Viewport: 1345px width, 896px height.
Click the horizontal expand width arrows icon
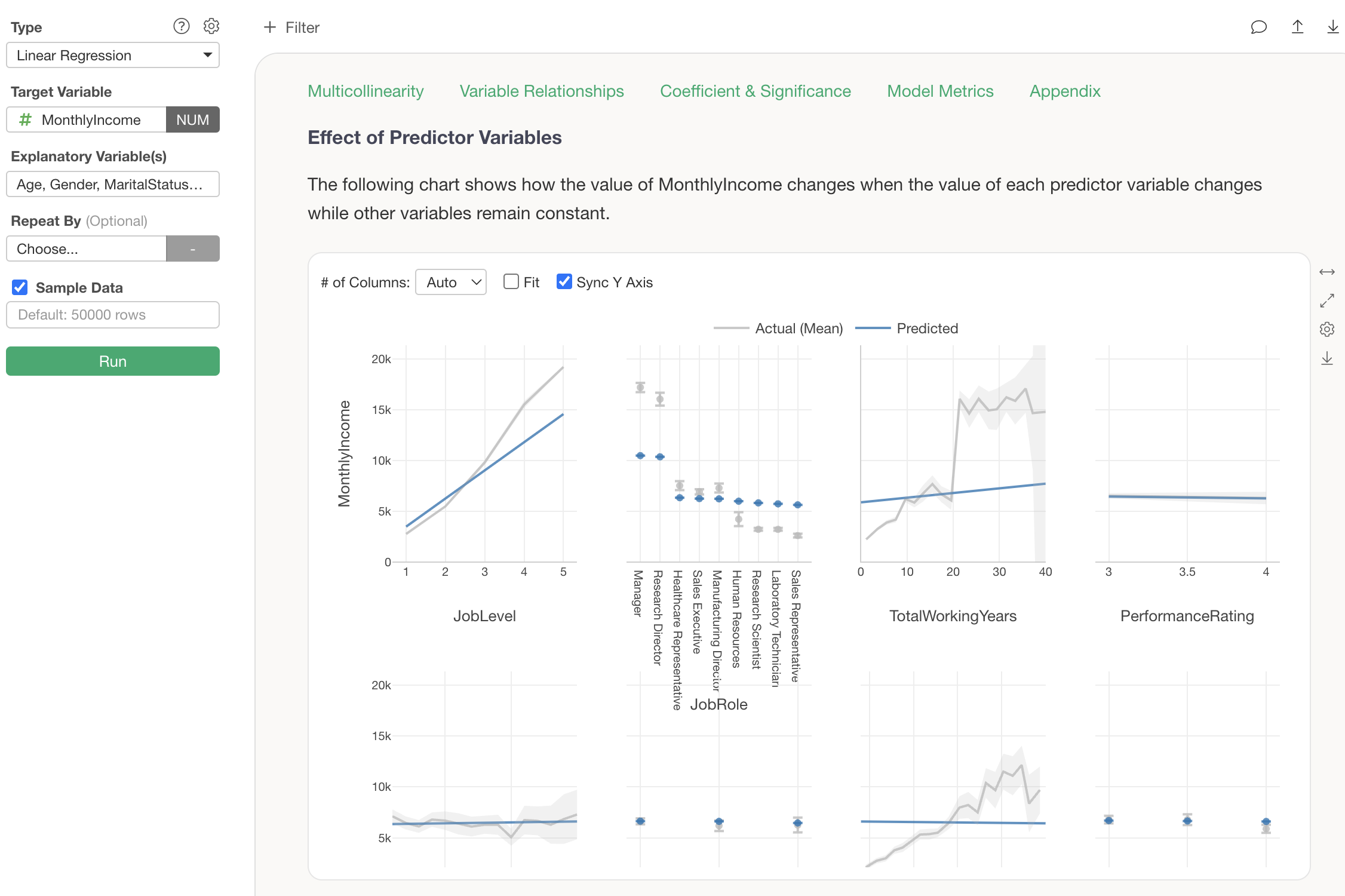pyautogui.click(x=1326, y=272)
